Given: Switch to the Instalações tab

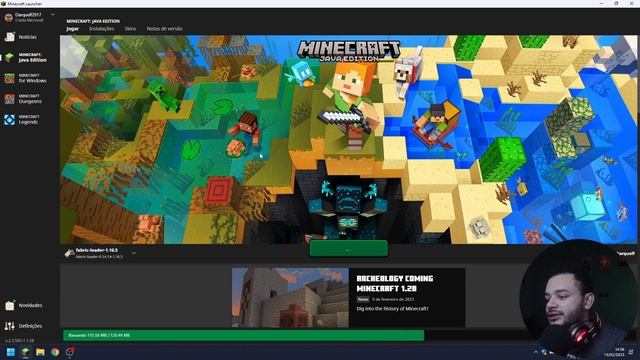Looking at the screenshot, I should click(102, 29).
